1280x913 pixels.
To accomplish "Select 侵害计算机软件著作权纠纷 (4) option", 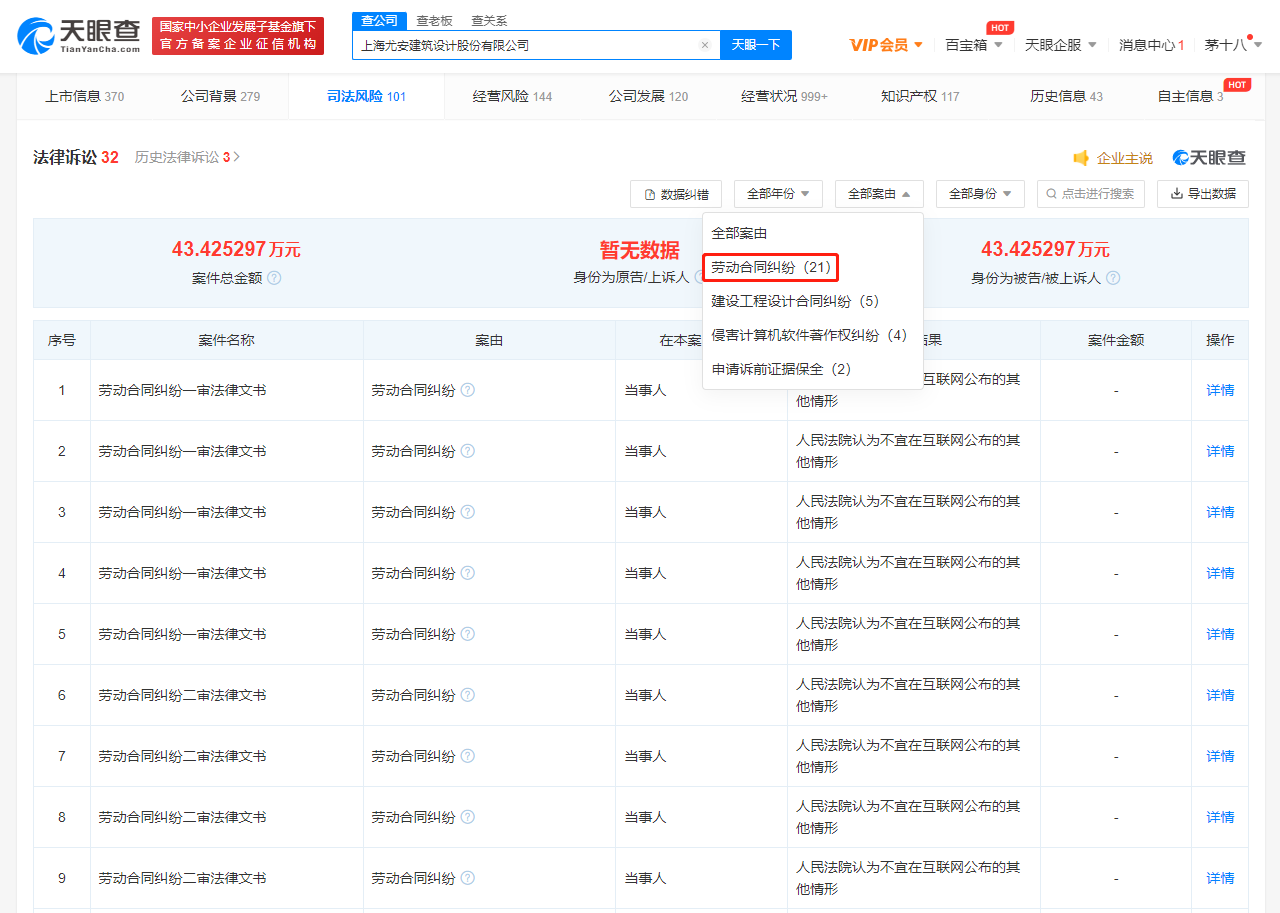I will pyautogui.click(x=808, y=335).
